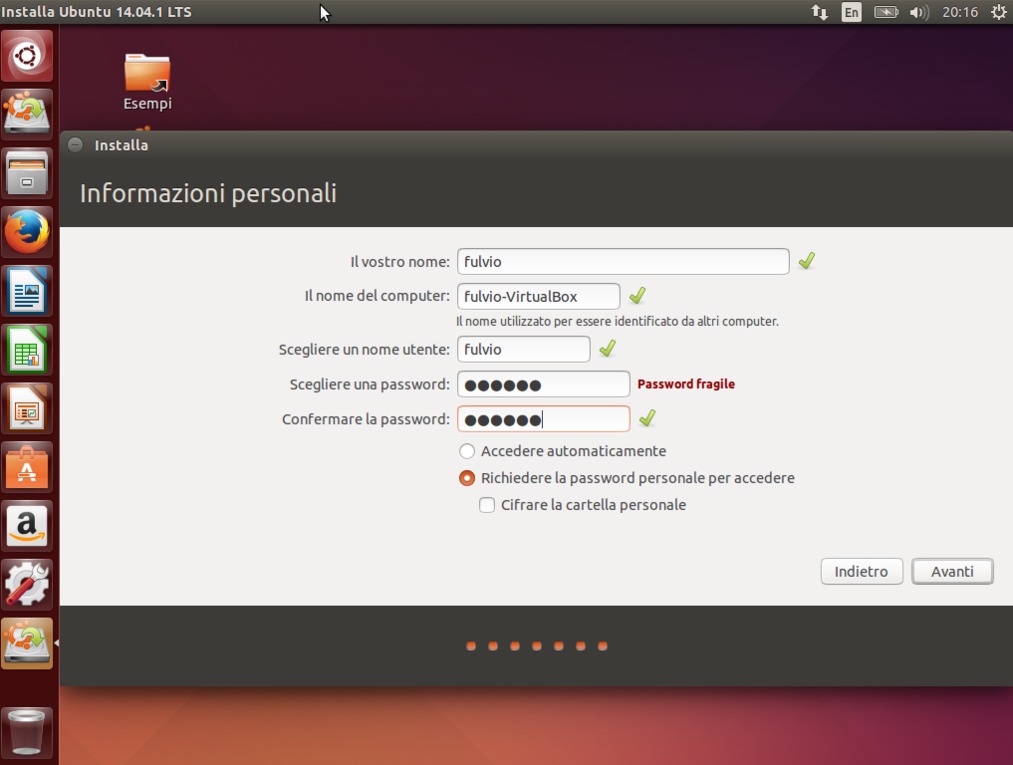Screen dimensions: 1013x765
Task: Click the Informazioni personali heading
Action: pos(208,193)
